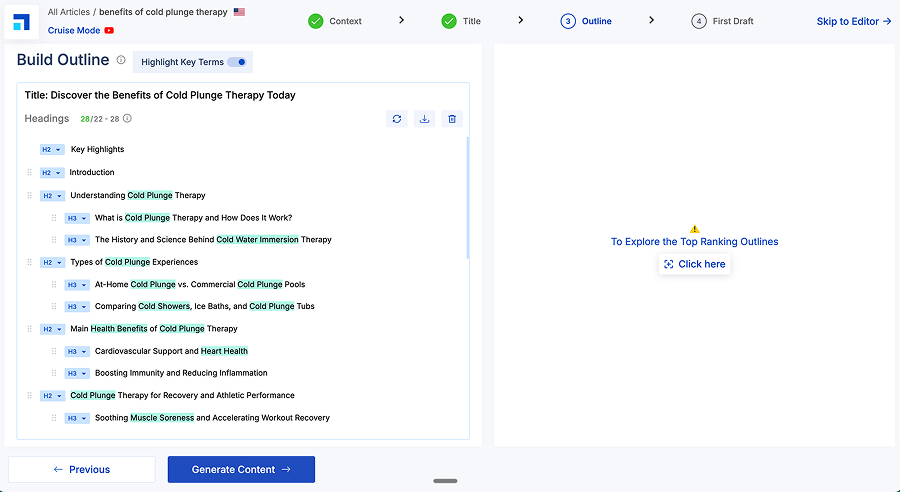Viewport: 900px width, 492px height.
Task: Click 'Soothing Muscle Soreness' heading text
Action: [x=212, y=418]
